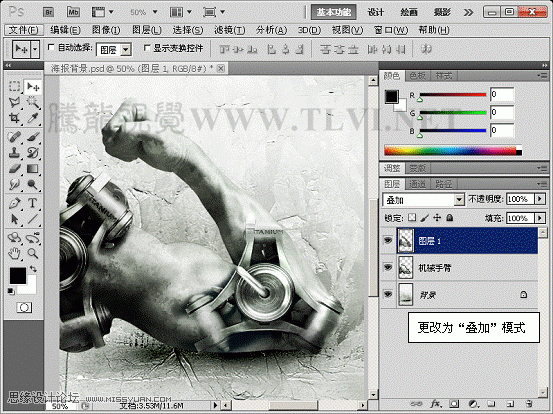Open the 滤镜(T) menu
Image resolution: width=553 pixels, height=414 pixels.
point(230,30)
